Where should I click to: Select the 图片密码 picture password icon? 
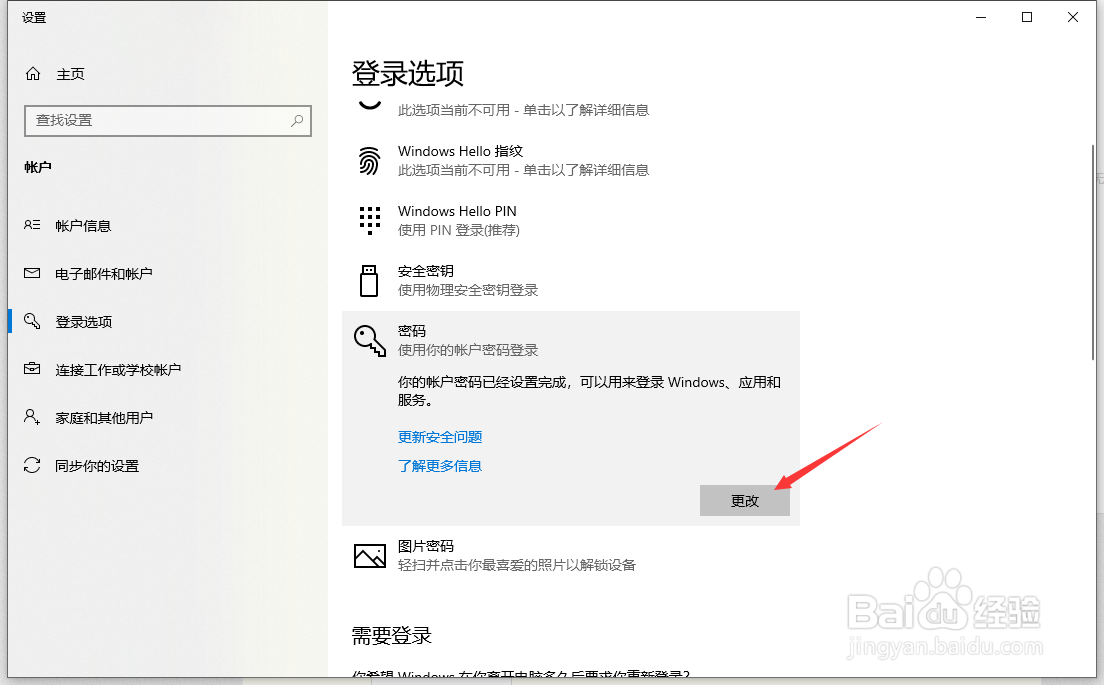(369, 555)
